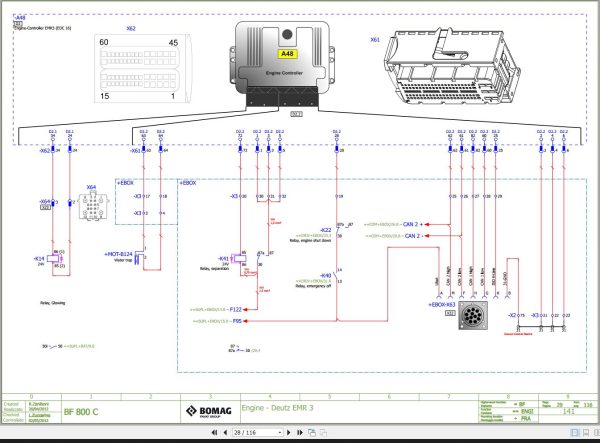600x443 pixels.
Task: Click the F122 fuse reference
Action: (x=236, y=309)
